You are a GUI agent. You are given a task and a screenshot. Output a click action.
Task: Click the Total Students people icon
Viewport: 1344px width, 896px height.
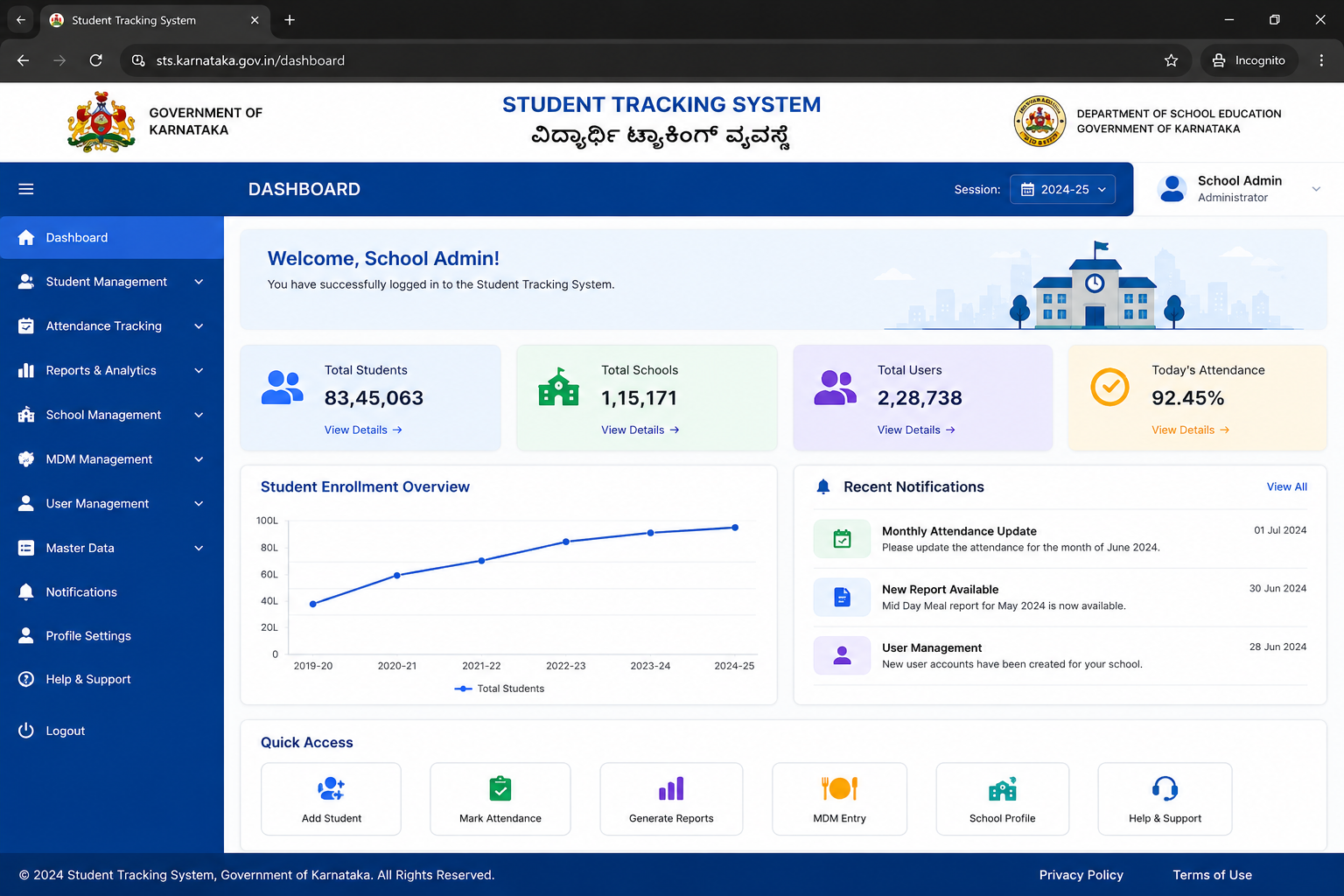[x=282, y=388]
